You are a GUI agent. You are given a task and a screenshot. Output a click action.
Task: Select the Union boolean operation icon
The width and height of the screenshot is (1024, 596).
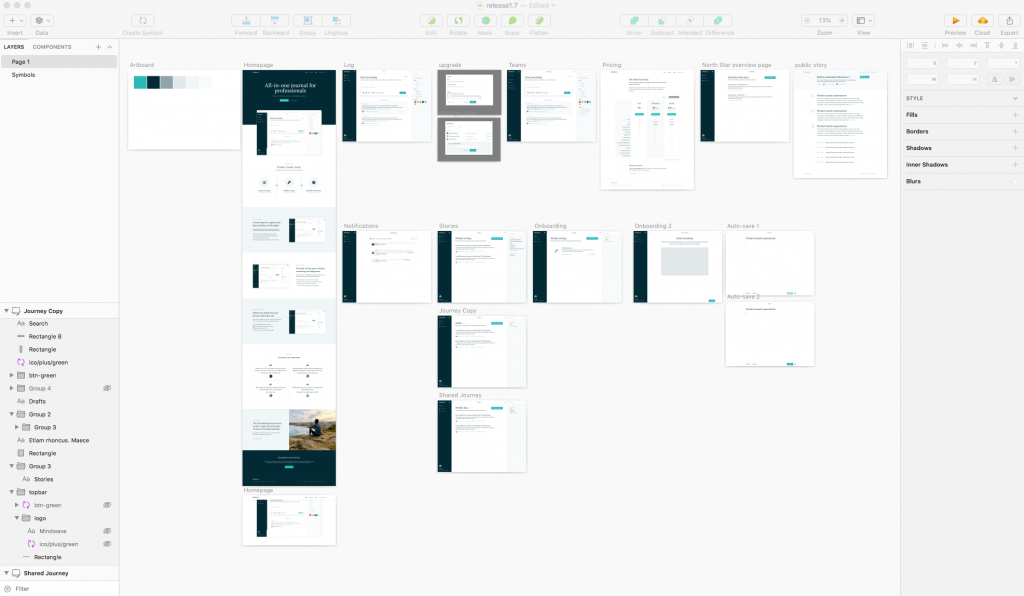tap(633, 21)
